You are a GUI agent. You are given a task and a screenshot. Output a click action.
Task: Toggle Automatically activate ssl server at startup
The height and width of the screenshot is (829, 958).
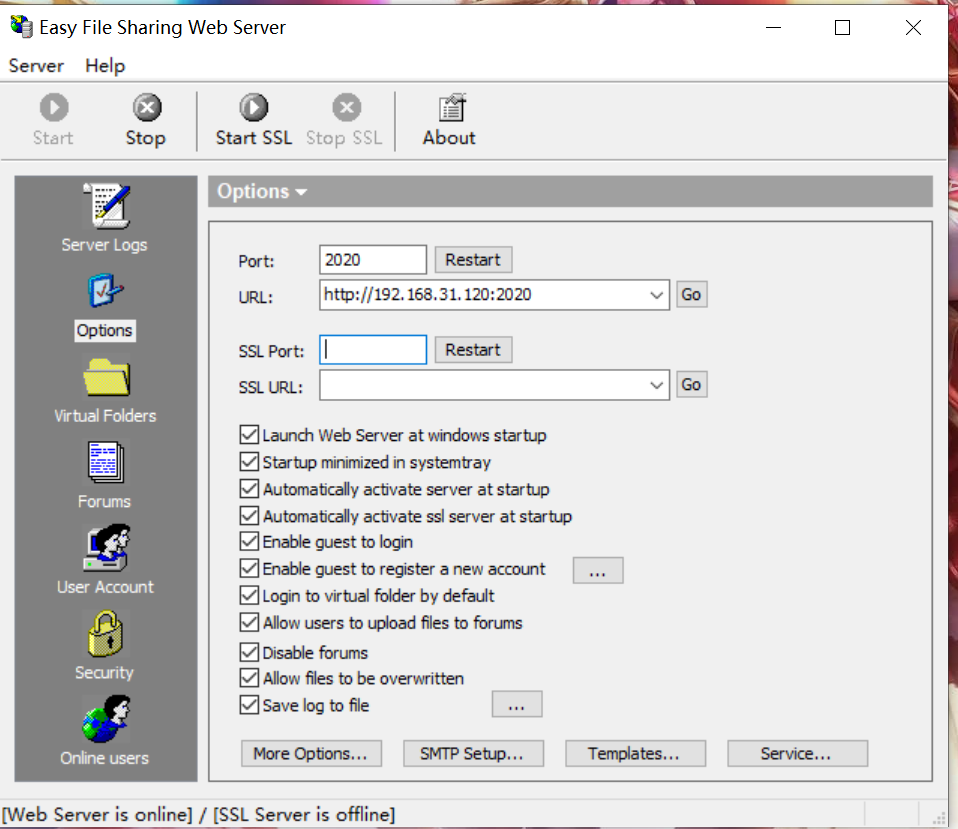click(x=249, y=516)
